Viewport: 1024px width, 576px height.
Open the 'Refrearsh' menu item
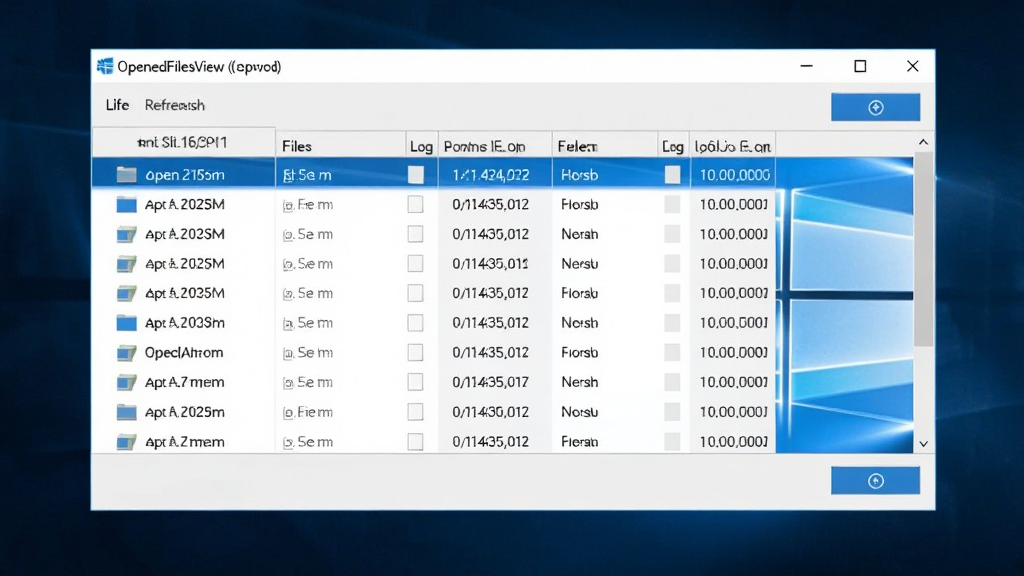click(x=174, y=105)
